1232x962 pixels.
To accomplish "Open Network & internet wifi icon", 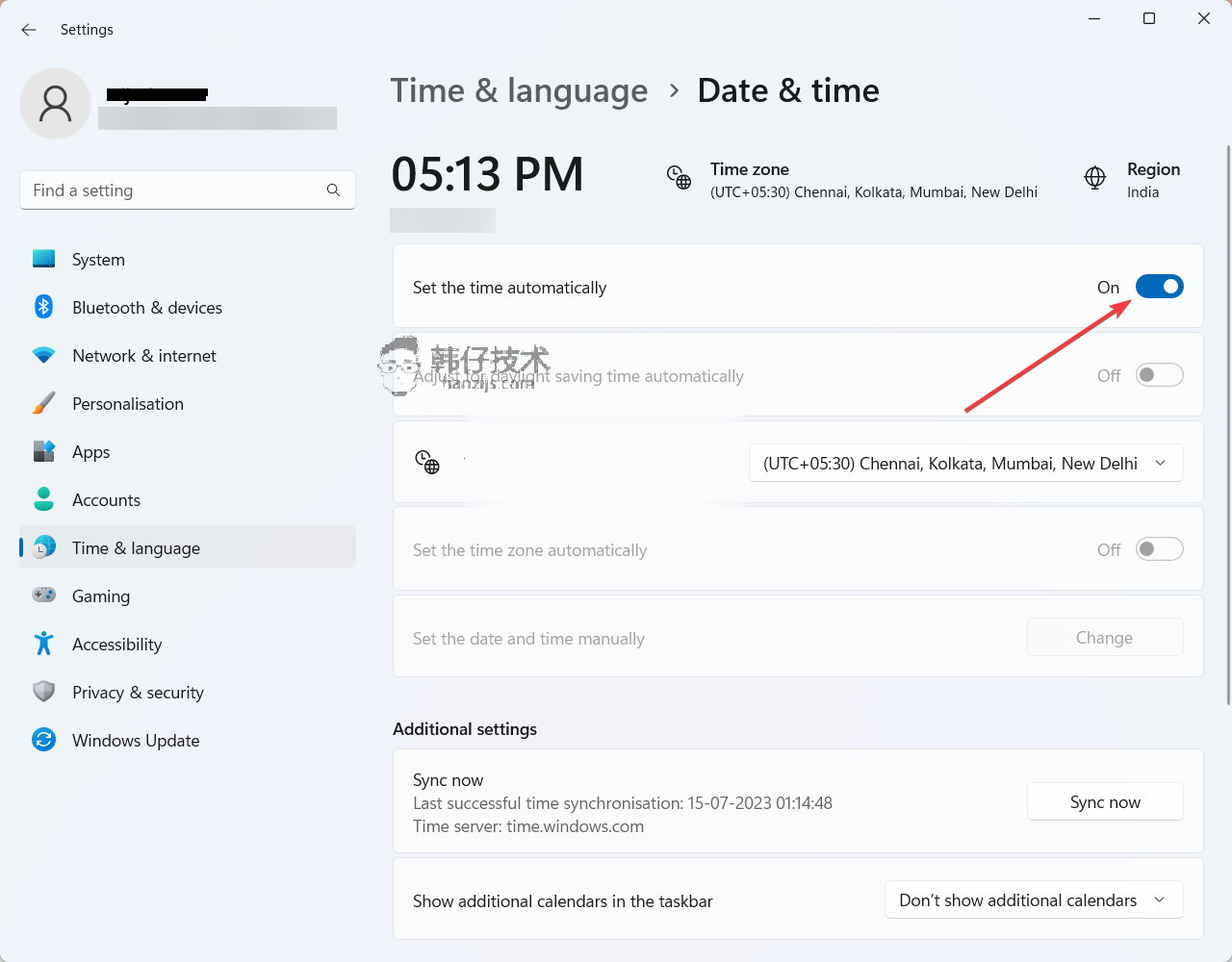I will point(43,355).
